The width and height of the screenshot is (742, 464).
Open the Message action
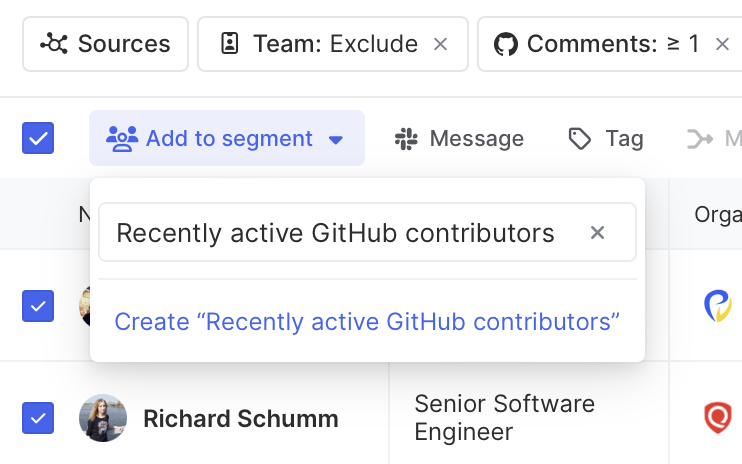[x=476, y=138]
